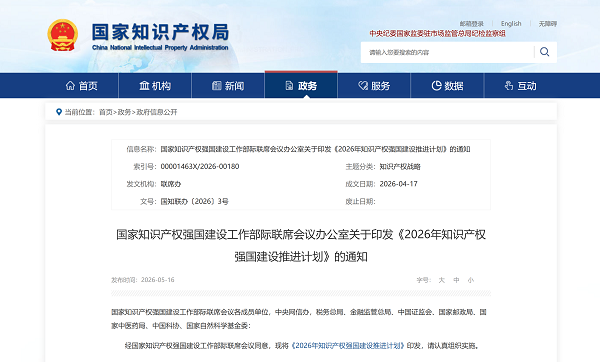Click the pie chart icon in 数据 menu

(436, 85)
